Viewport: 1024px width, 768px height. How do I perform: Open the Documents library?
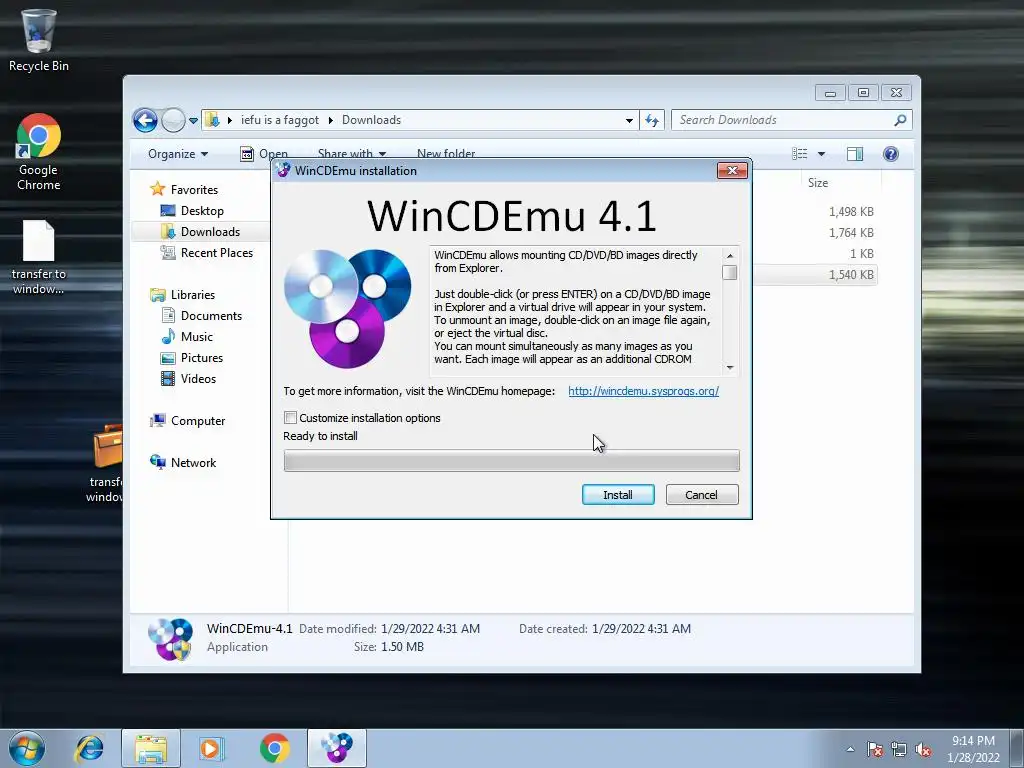click(x=211, y=316)
